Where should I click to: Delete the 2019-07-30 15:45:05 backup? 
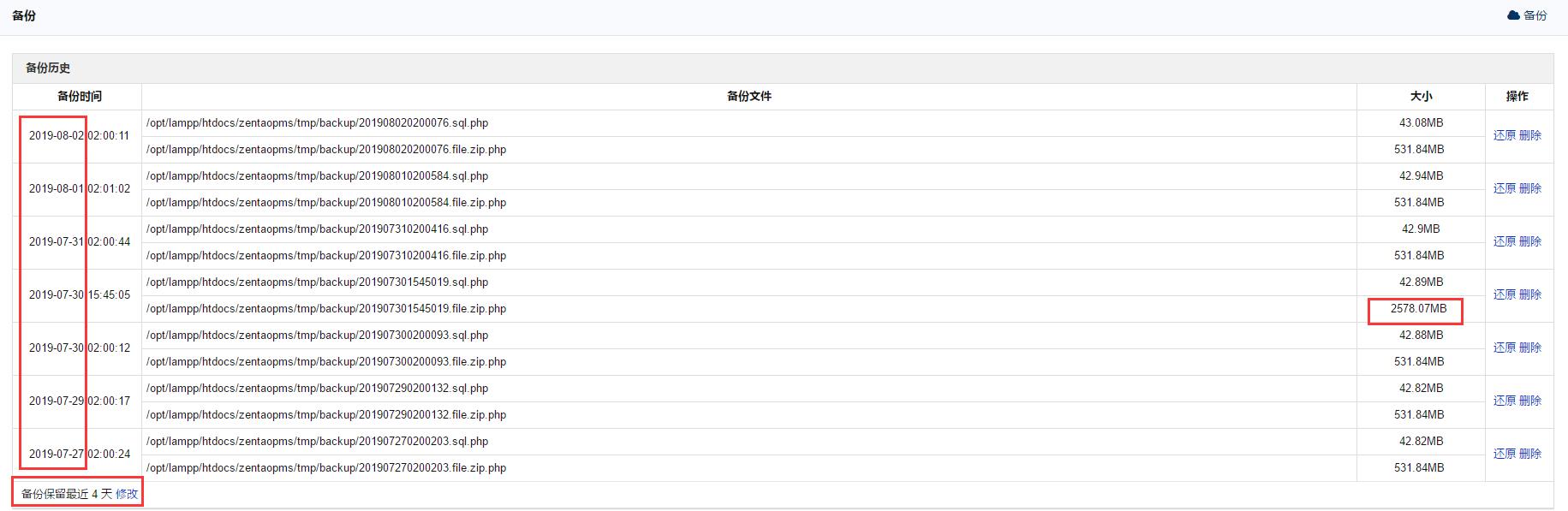1530,294
